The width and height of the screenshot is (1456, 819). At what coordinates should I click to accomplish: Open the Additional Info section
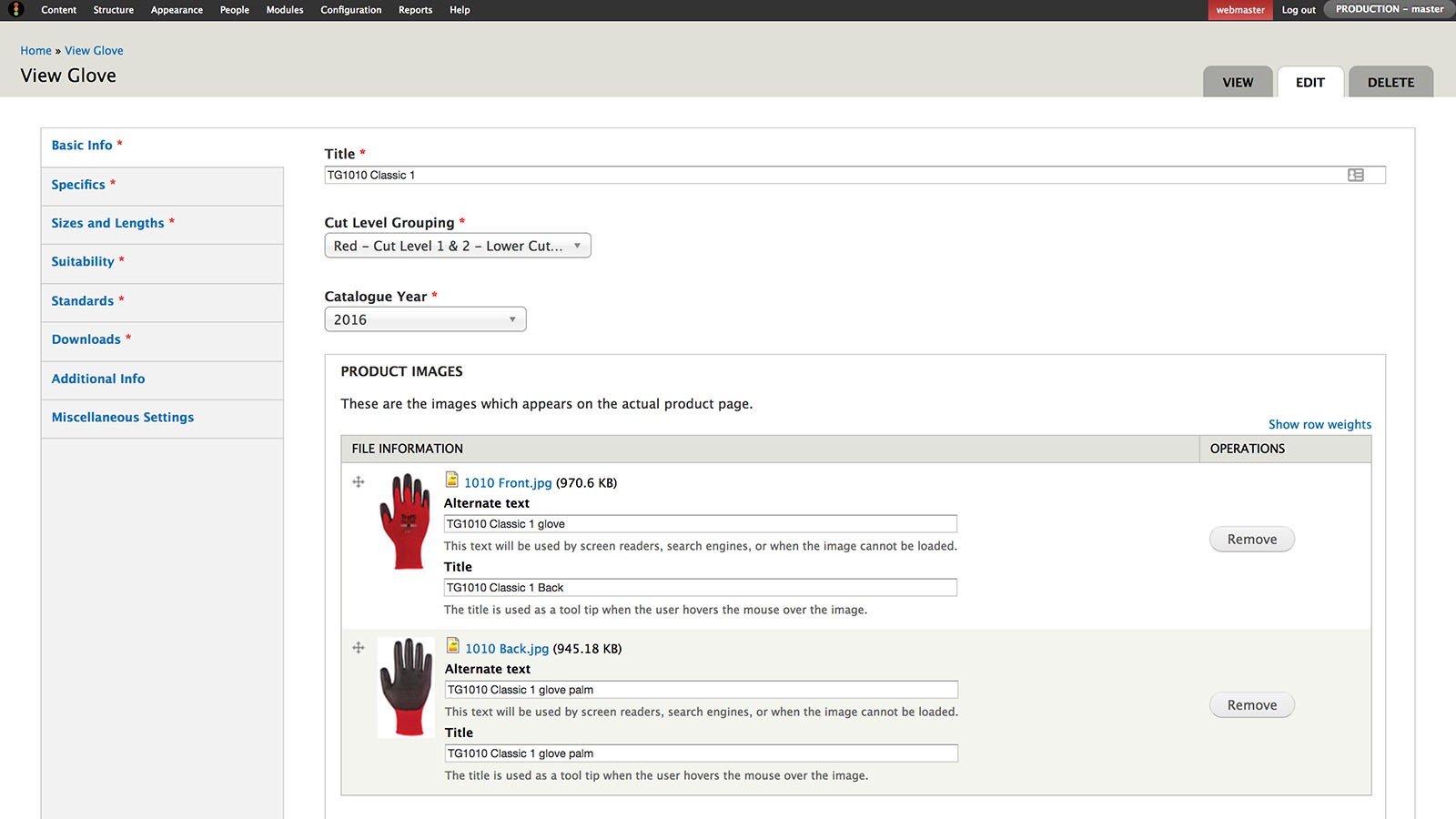click(x=162, y=379)
